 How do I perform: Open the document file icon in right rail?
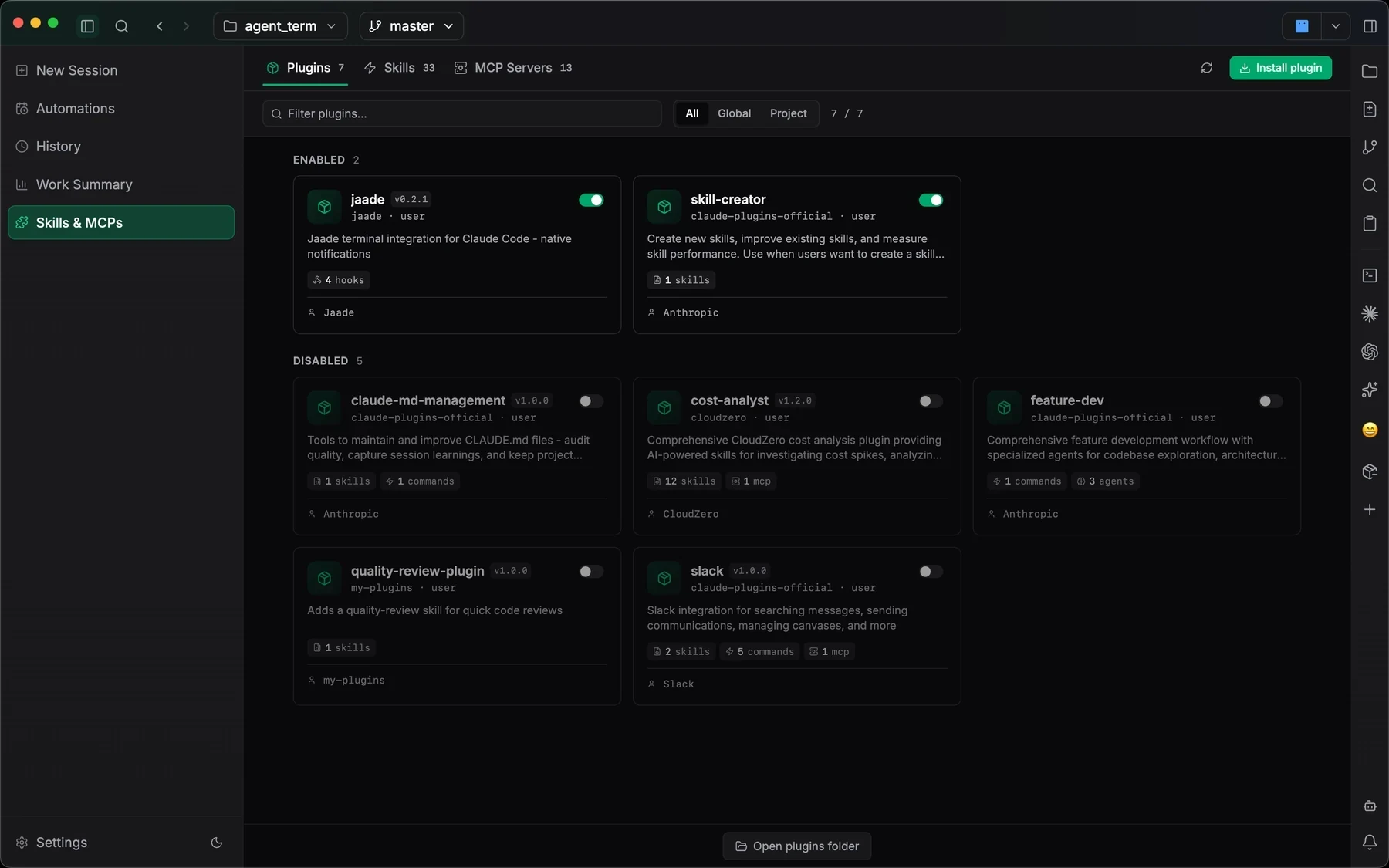[1370, 110]
